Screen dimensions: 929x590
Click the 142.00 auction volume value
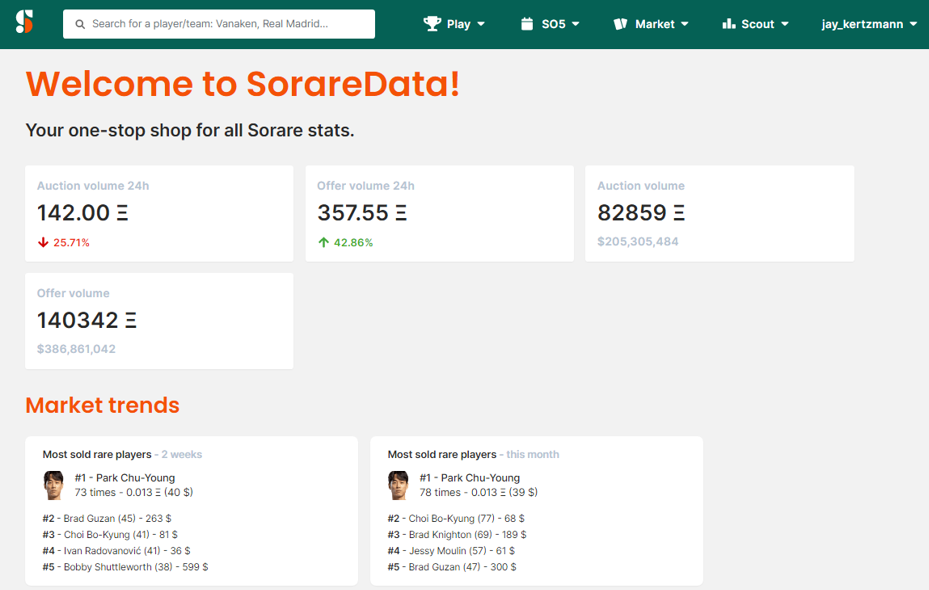tap(73, 213)
